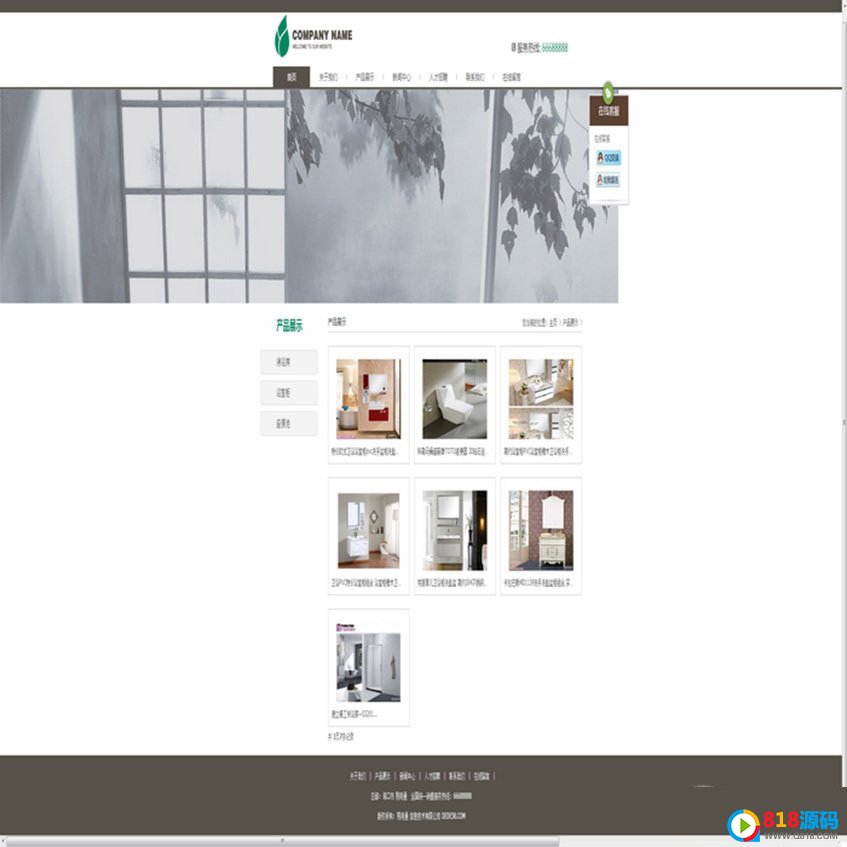Go to 主页 in the breadcrumb trail
The width and height of the screenshot is (847, 847).
(x=553, y=323)
